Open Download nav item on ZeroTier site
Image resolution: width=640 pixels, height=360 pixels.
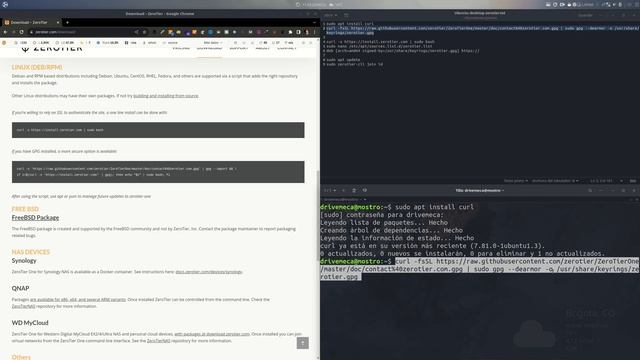[x=209, y=48]
